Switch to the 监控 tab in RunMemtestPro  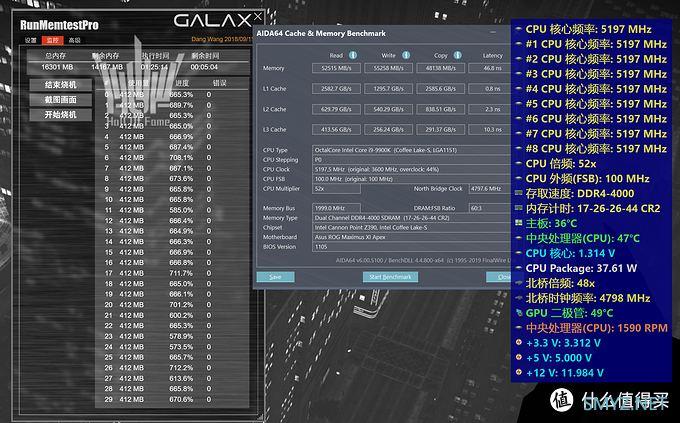pyautogui.click(x=52, y=40)
